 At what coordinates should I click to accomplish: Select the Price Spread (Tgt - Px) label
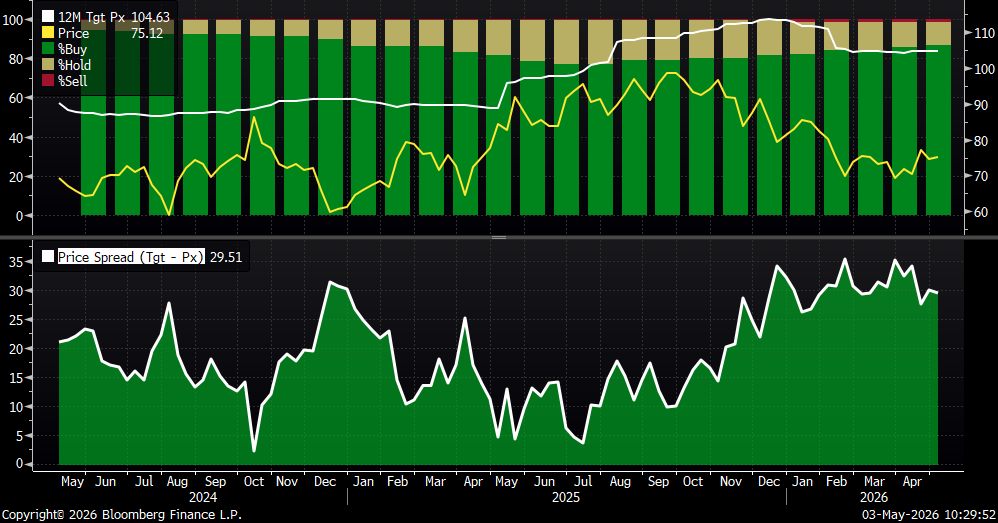coord(131,257)
